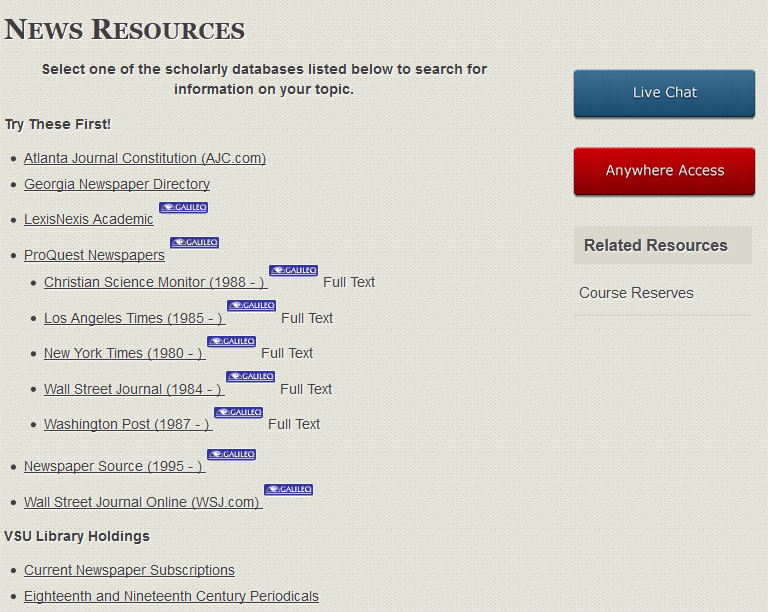Open Los Angeles Times (1985 - ) link

tap(135, 318)
